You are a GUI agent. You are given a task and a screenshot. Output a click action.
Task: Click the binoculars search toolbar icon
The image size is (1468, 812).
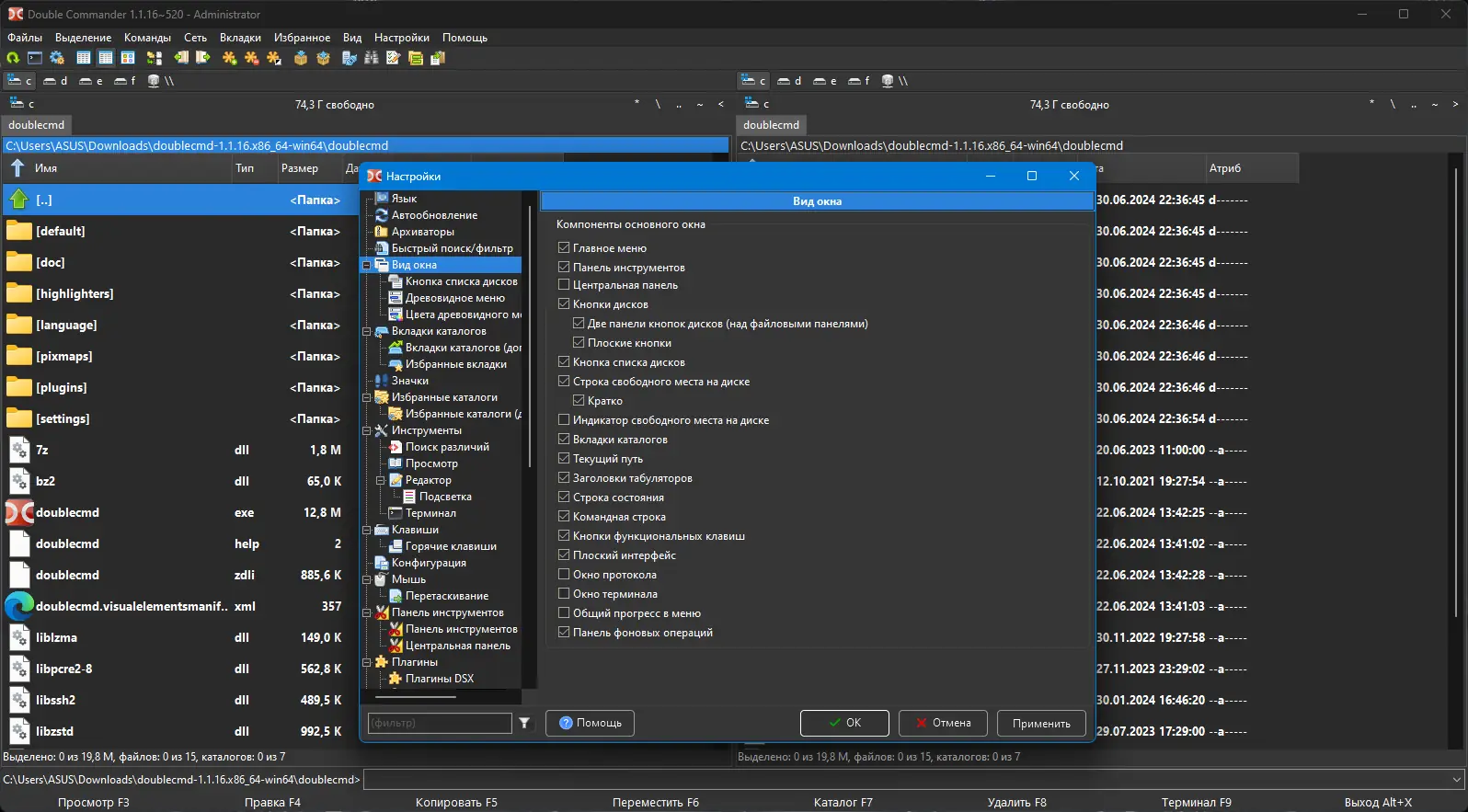tap(372, 58)
